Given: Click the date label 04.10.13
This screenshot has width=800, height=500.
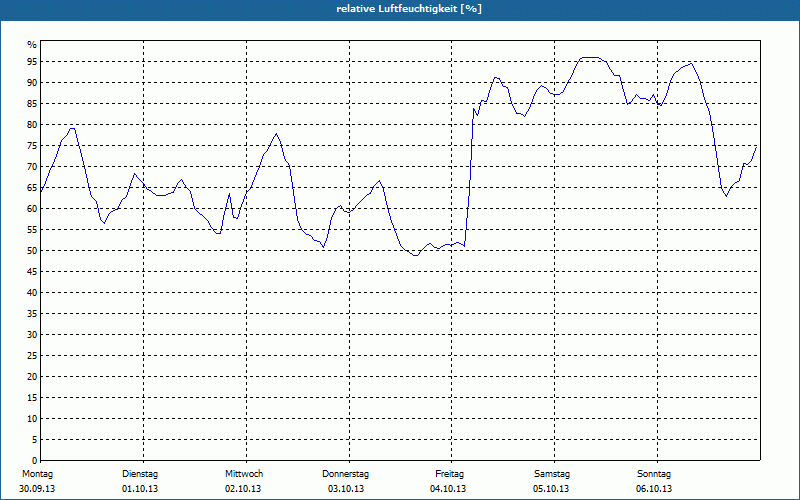Looking at the screenshot, I should (x=448, y=489).
